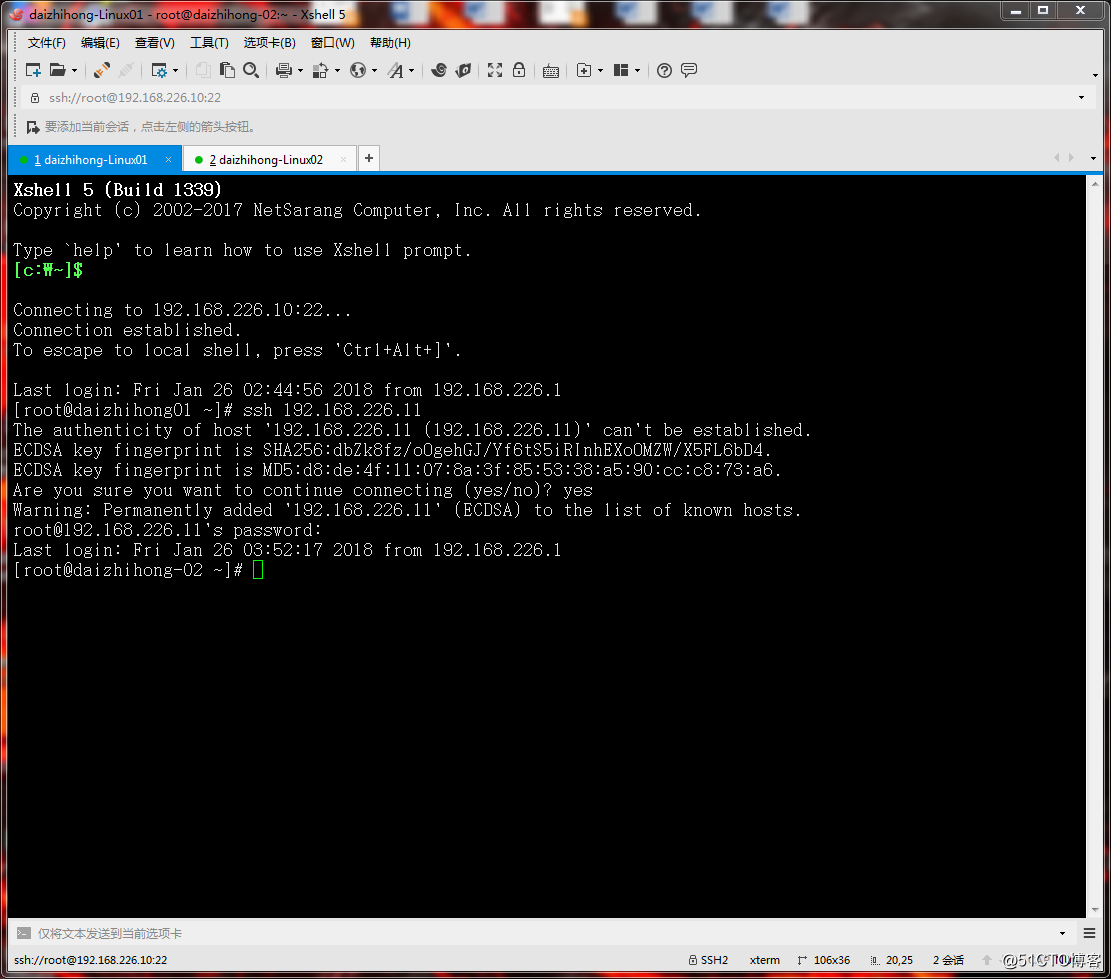
Task: Click the add current session arrow icon
Action: click(x=33, y=127)
